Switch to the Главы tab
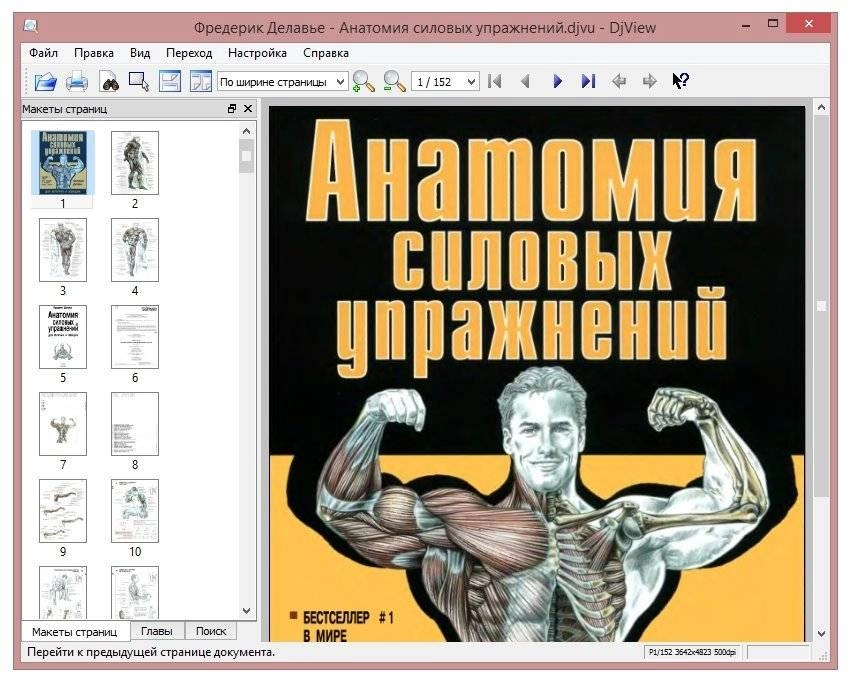This screenshot has width=855, height=689. tap(156, 631)
